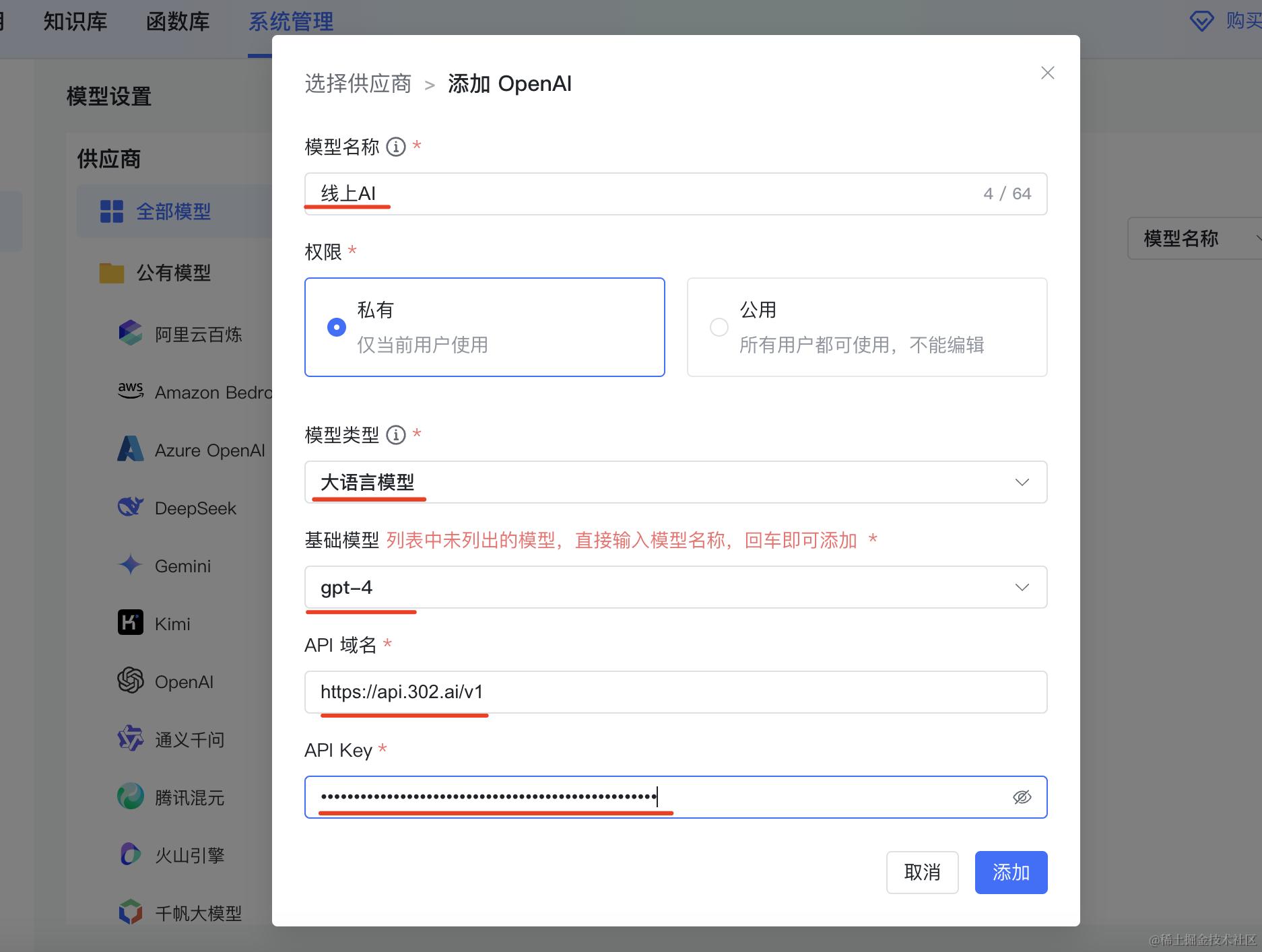Screen dimensions: 1262x952
Task: Select 公有模型 category label
Action: pyautogui.click(x=174, y=273)
